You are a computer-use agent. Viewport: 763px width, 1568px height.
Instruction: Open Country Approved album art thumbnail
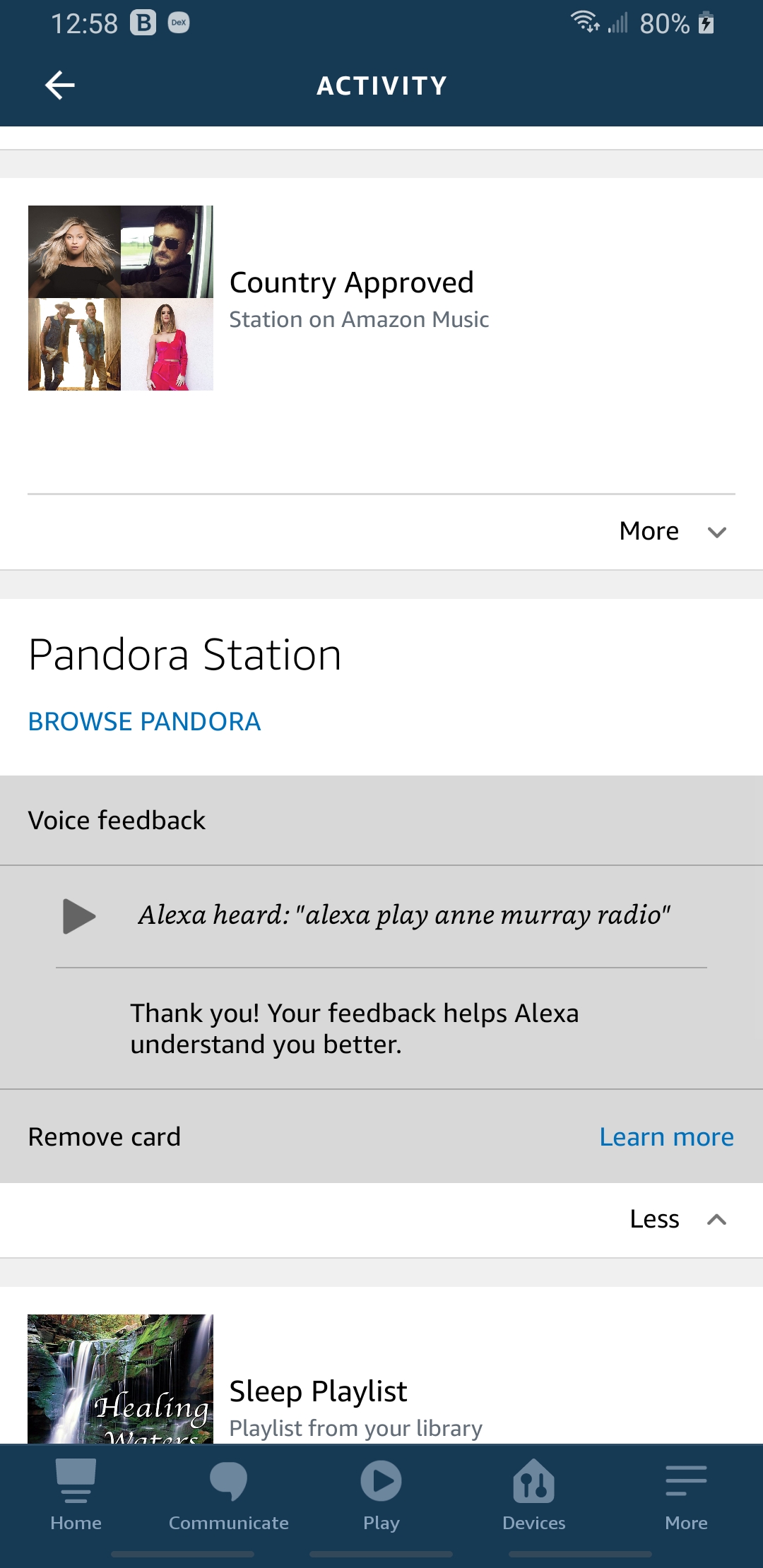click(121, 298)
